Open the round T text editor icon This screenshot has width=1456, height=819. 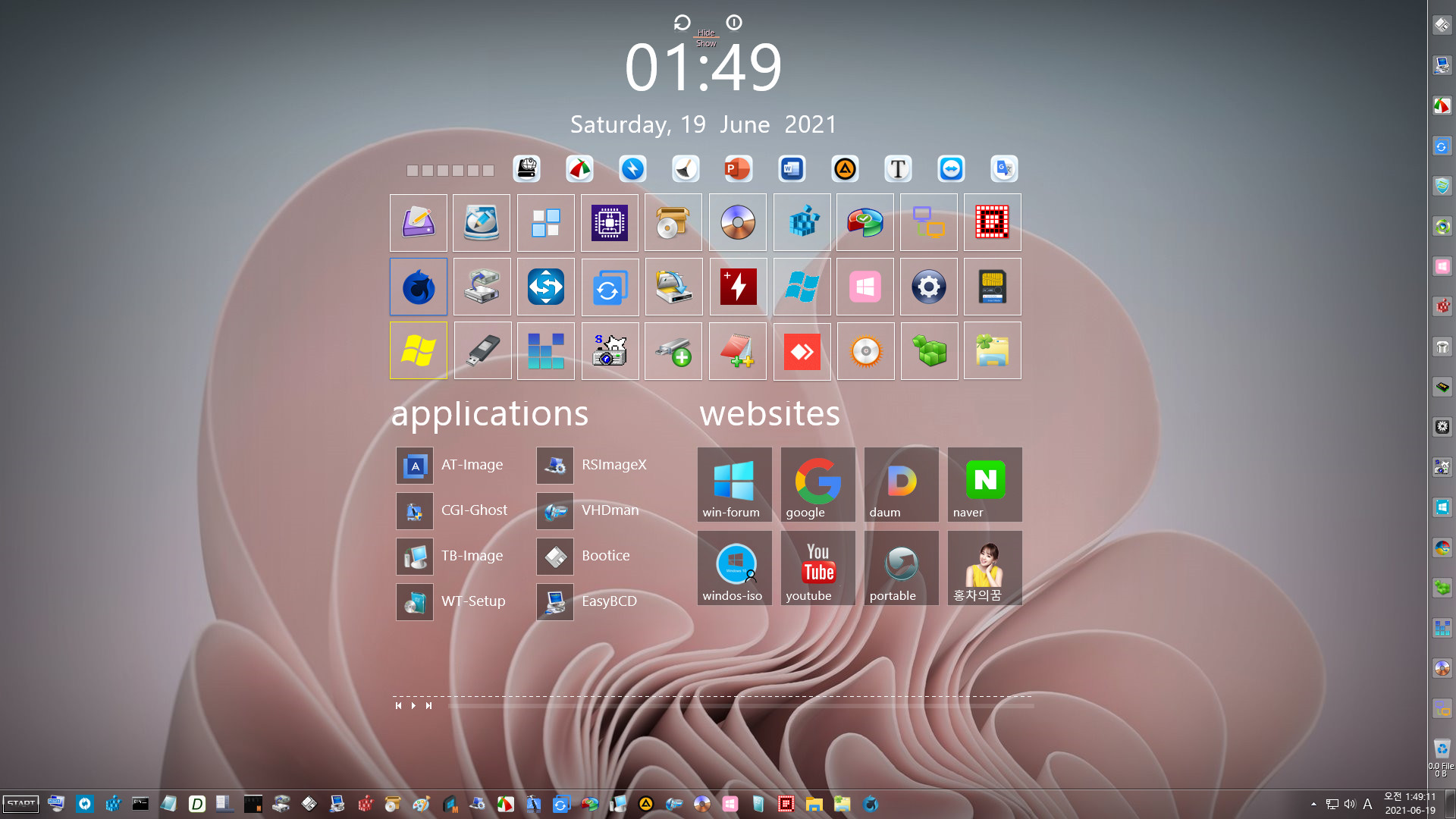click(x=898, y=168)
